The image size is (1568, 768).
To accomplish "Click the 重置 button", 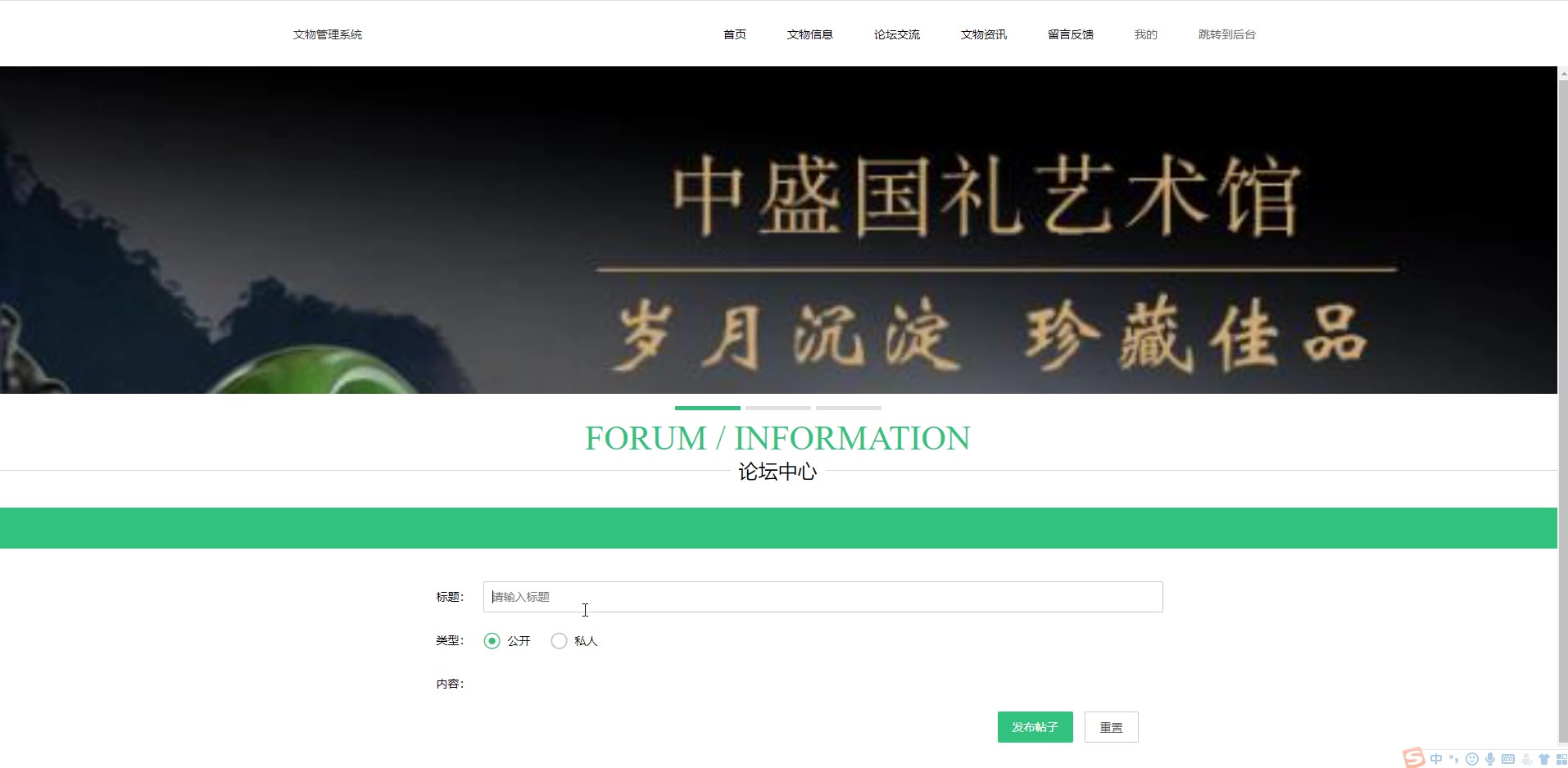I will click(x=1112, y=727).
